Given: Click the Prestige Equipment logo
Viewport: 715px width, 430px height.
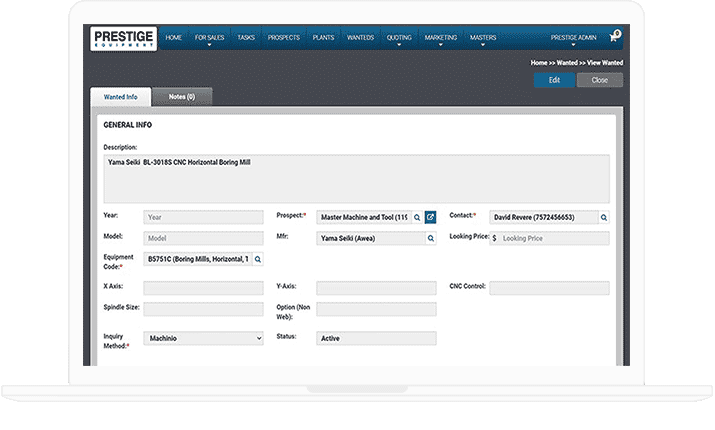Looking at the screenshot, I should tap(122, 38).
